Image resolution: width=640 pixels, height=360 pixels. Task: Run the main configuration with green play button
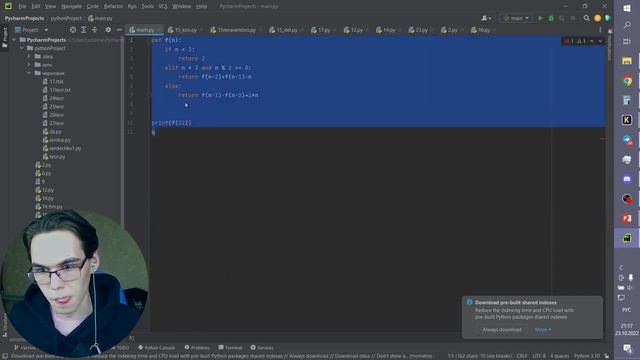click(x=540, y=18)
